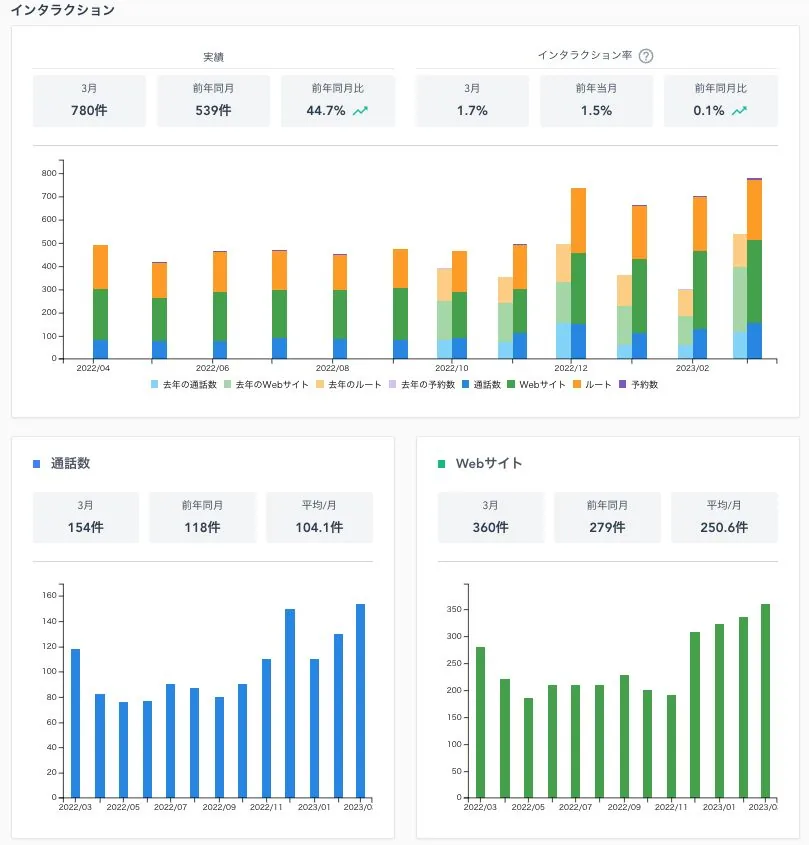Select the 前年同月 539件 summary card

coord(213,101)
